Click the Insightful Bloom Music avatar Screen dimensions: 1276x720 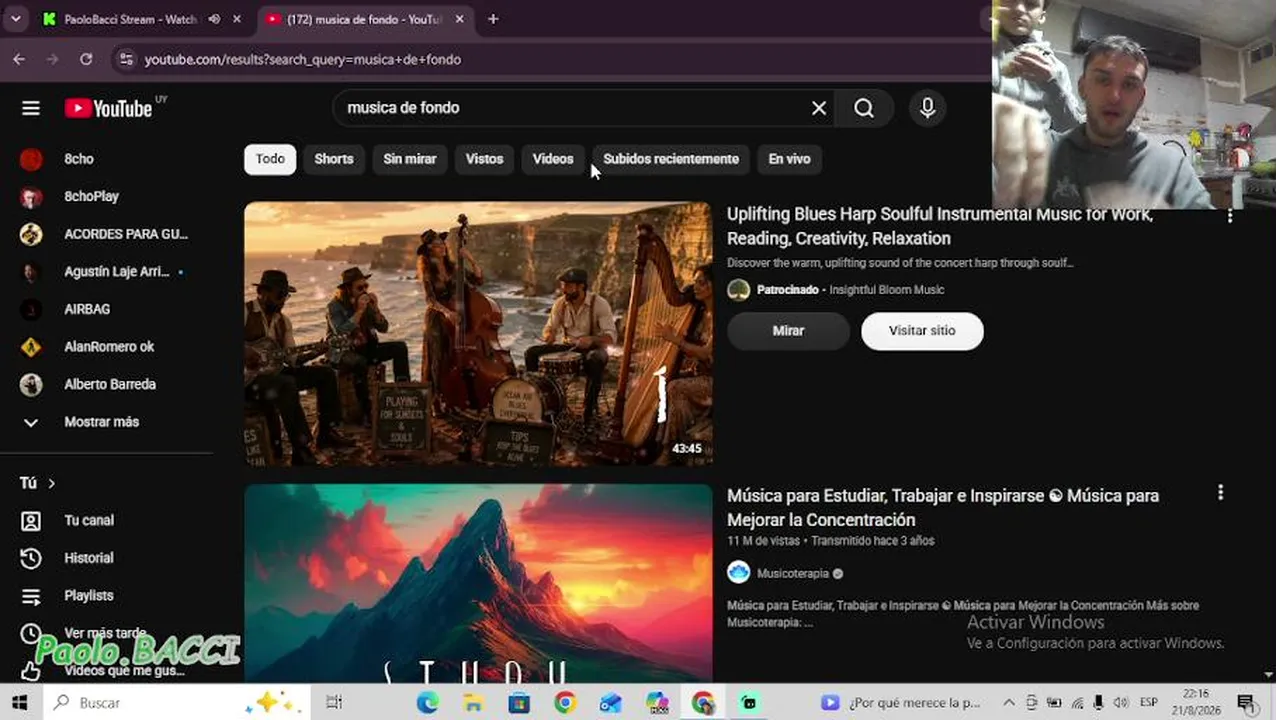pyautogui.click(x=738, y=290)
